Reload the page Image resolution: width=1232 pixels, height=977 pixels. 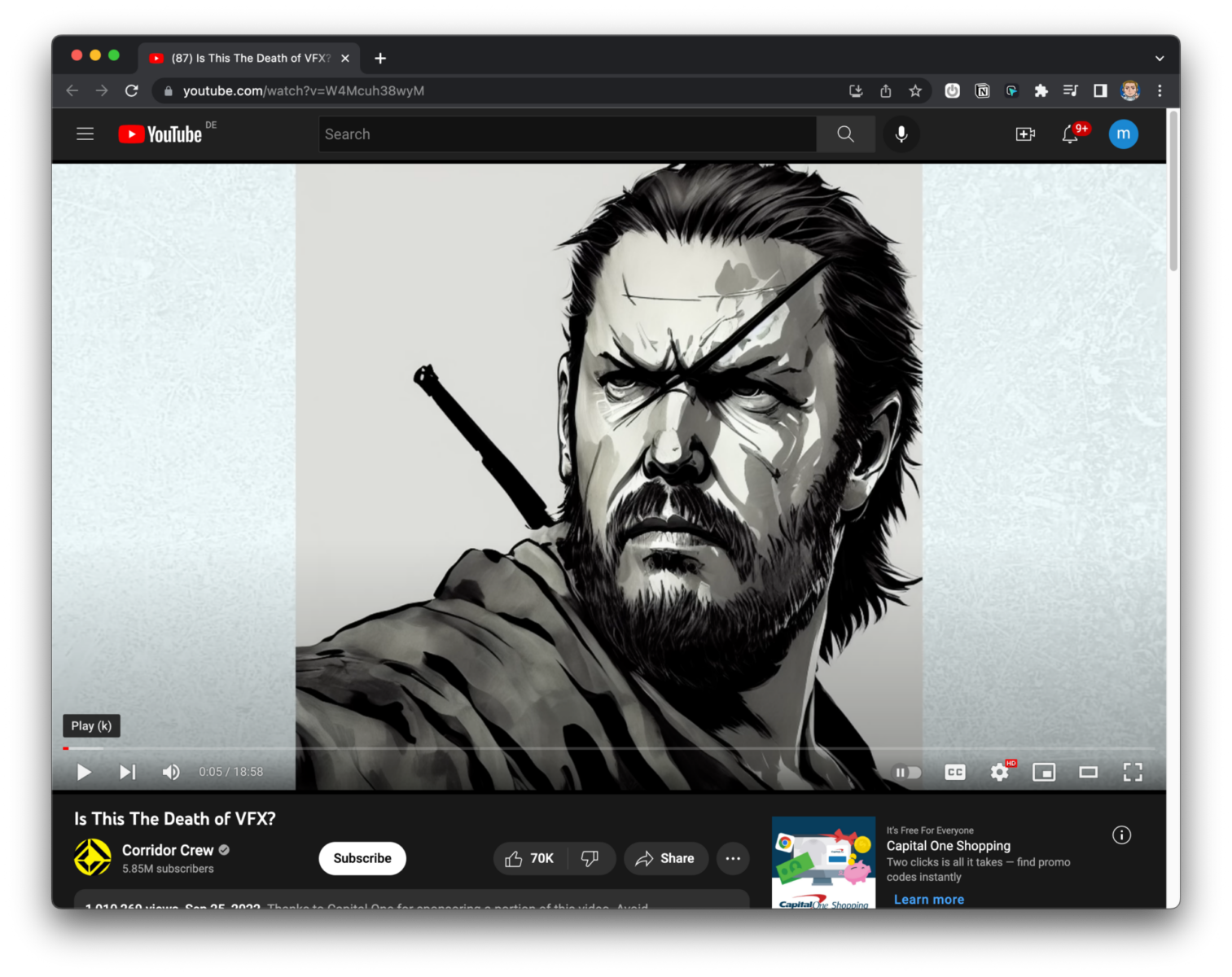pyautogui.click(x=132, y=90)
